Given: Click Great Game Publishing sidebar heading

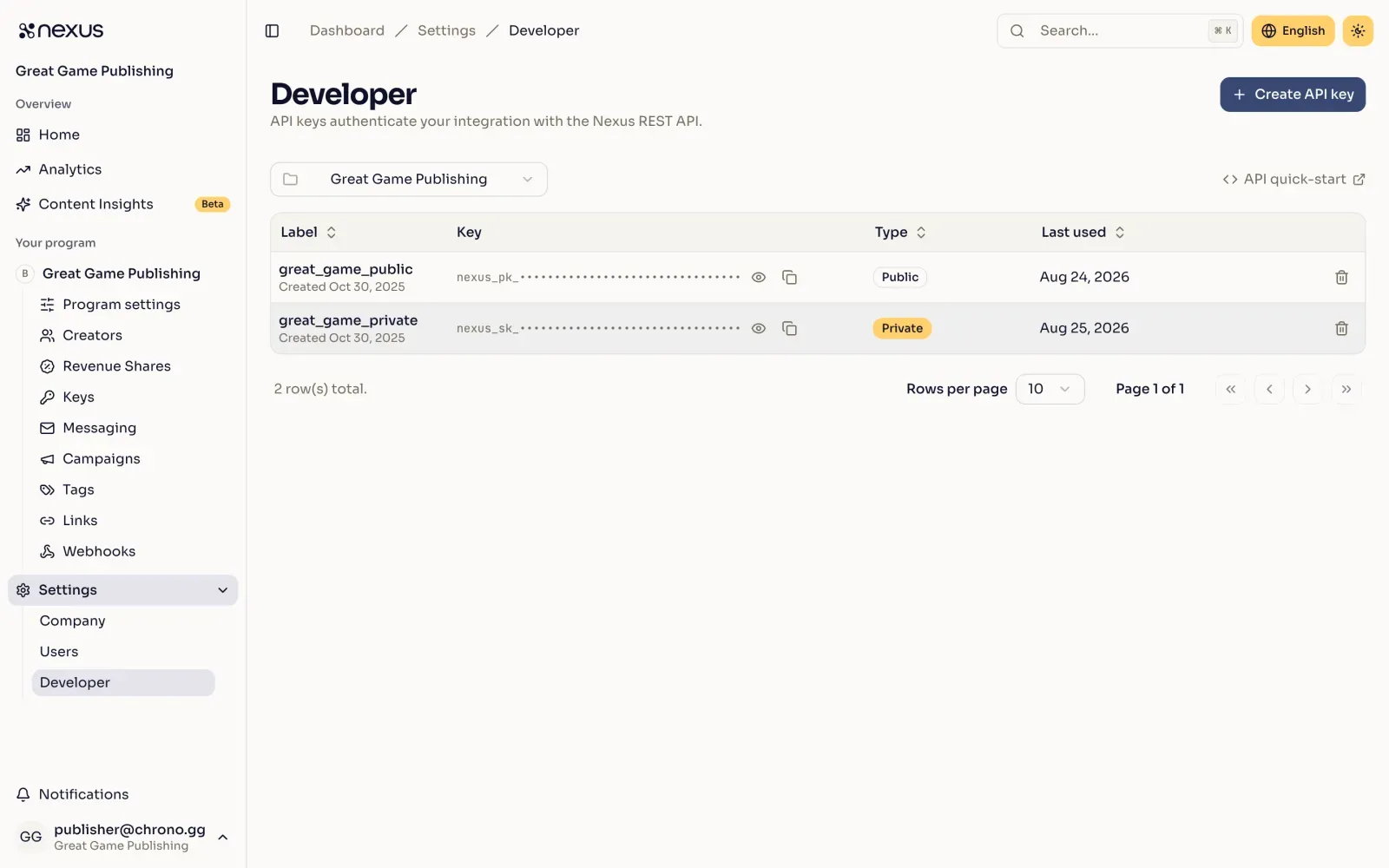Looking at the screenshot, I should coord(95,71).
